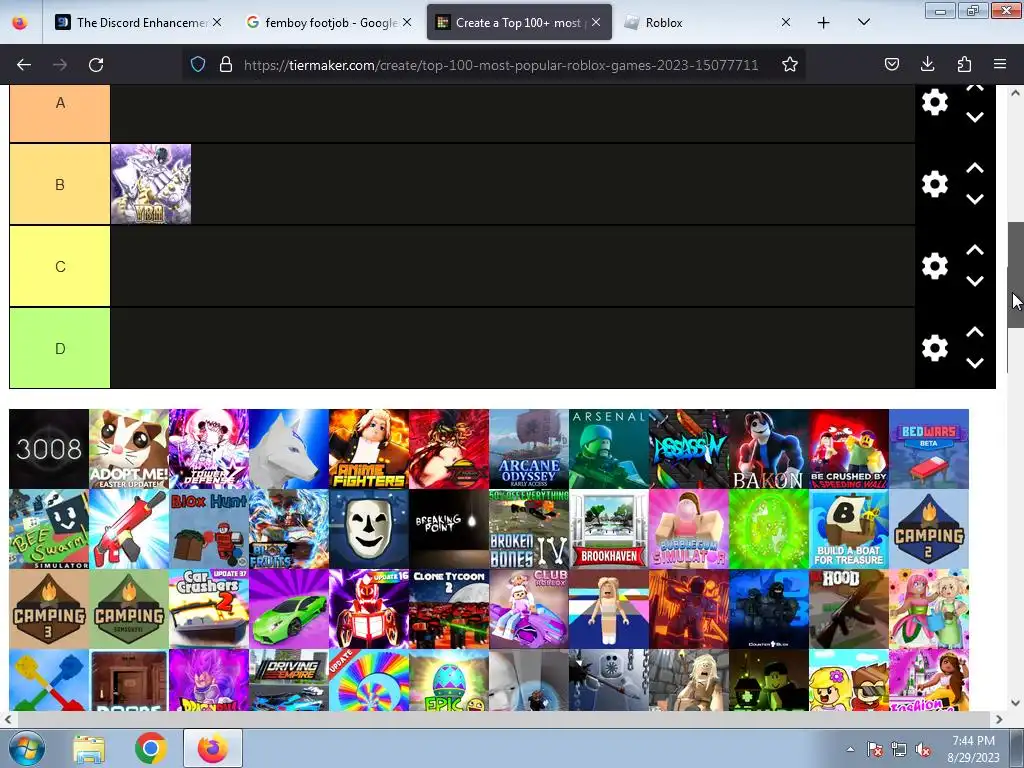This screenshot has height=768, width=1024.
Task: Pick Build a Boat for Treasure
Action: click(x=849, y=529)
